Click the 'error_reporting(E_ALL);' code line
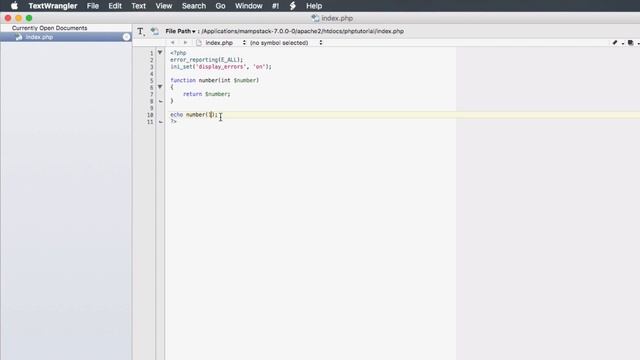The image size is (640, 360). 207,60
